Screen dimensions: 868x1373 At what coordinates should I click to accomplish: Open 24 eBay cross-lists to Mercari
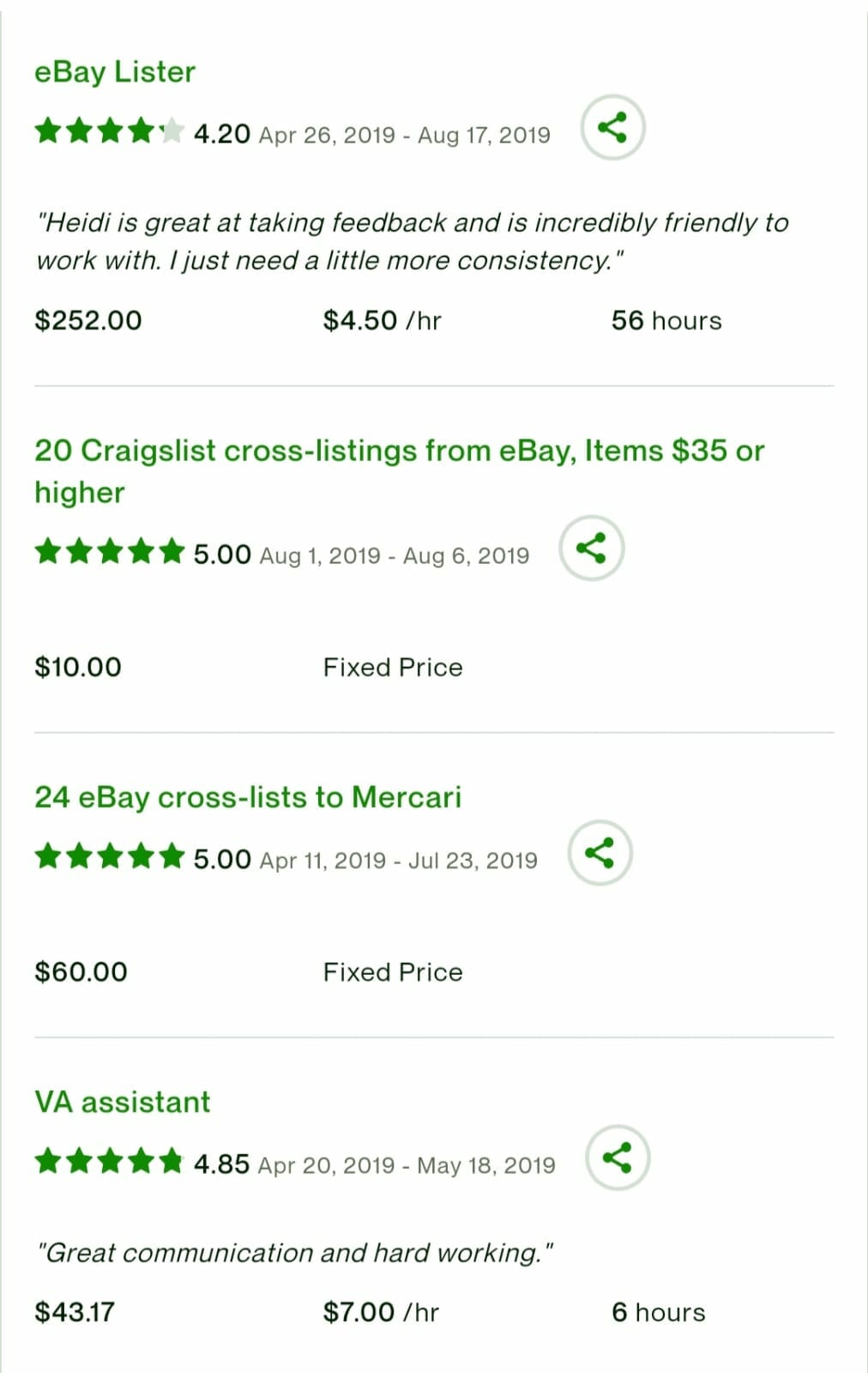[x=248, y=797]
